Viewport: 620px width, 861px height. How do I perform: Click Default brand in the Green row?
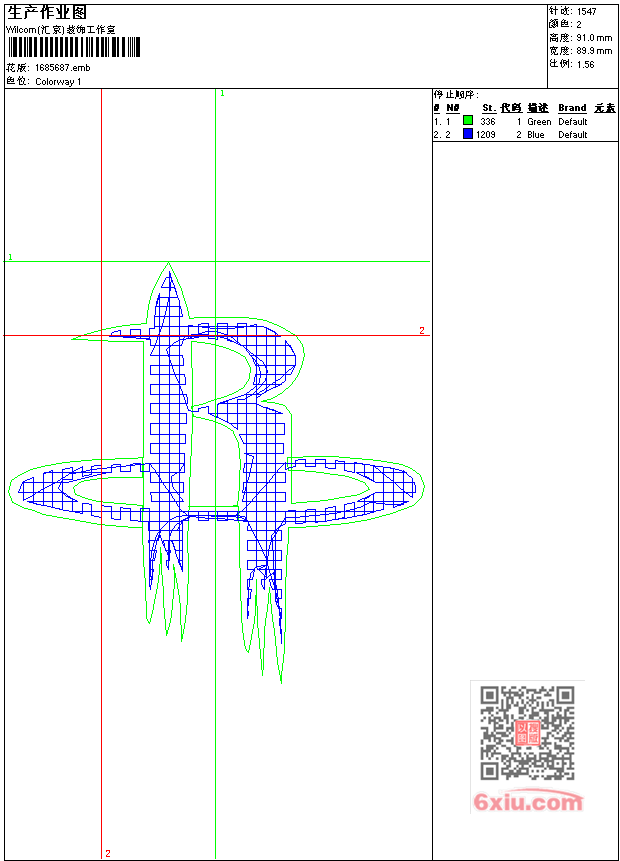(573, 121)
